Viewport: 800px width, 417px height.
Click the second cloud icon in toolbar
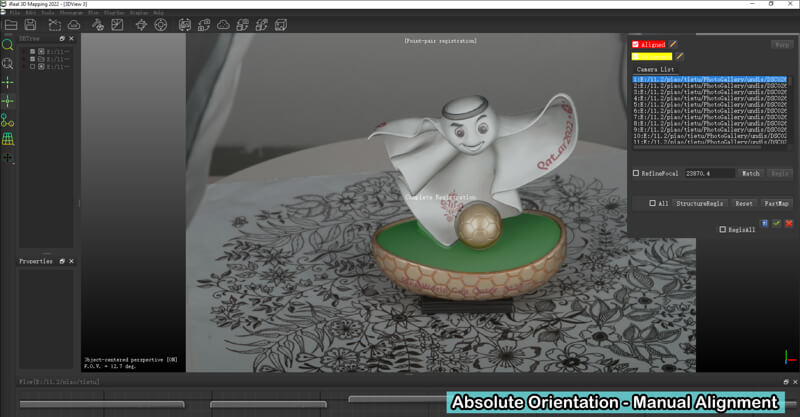(223, 24)
